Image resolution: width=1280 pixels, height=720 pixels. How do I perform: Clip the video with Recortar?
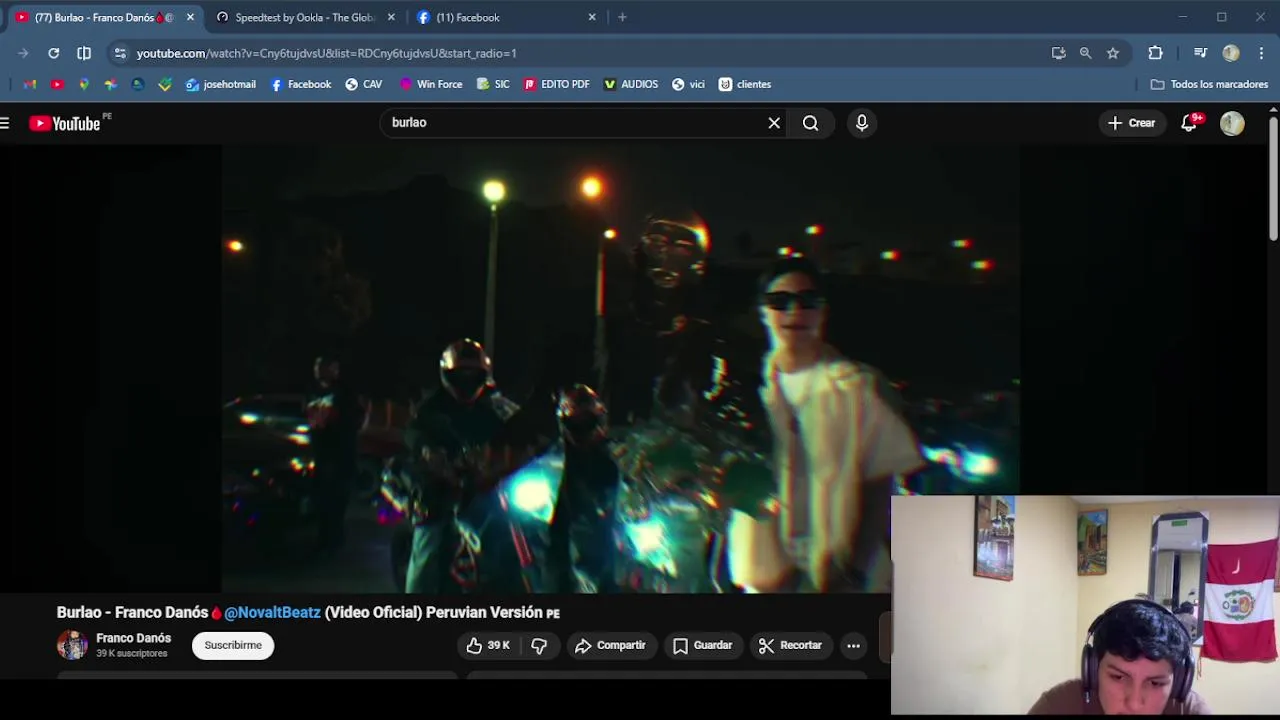790,646
